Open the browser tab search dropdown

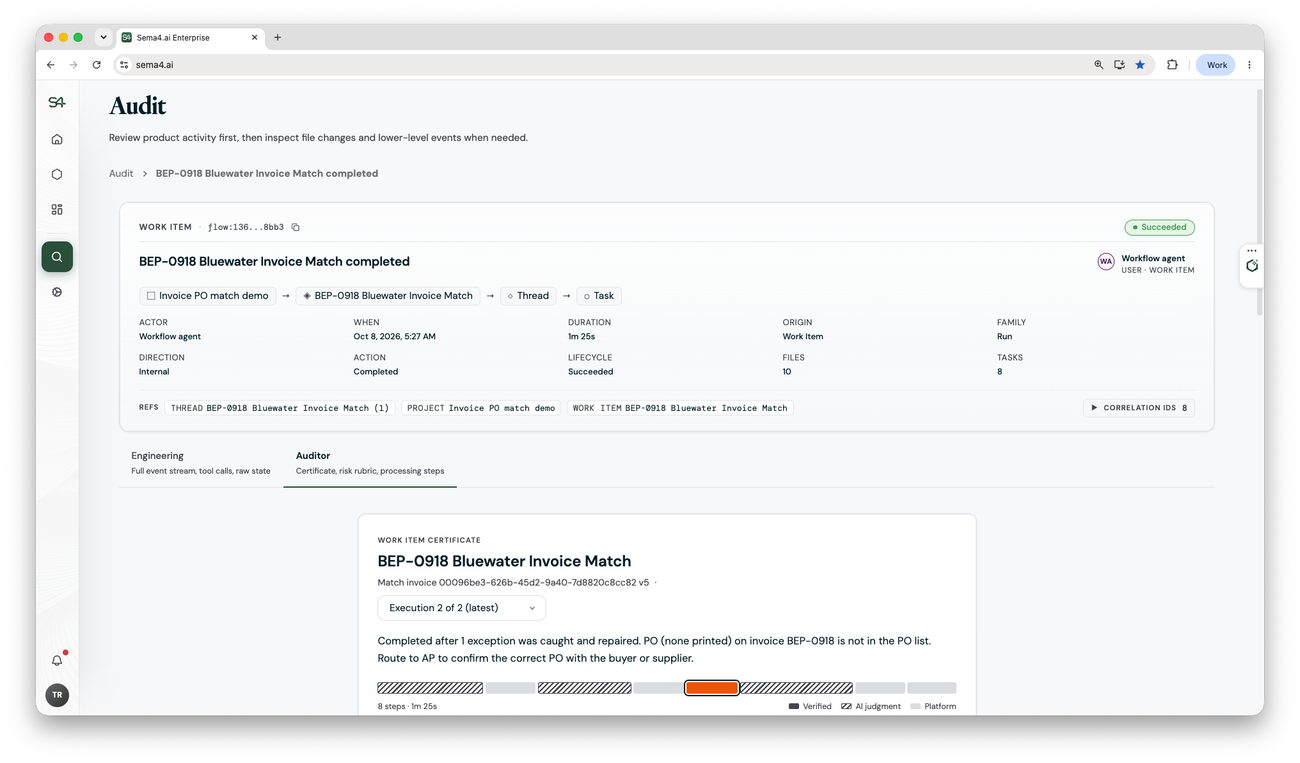pos(103,38)
